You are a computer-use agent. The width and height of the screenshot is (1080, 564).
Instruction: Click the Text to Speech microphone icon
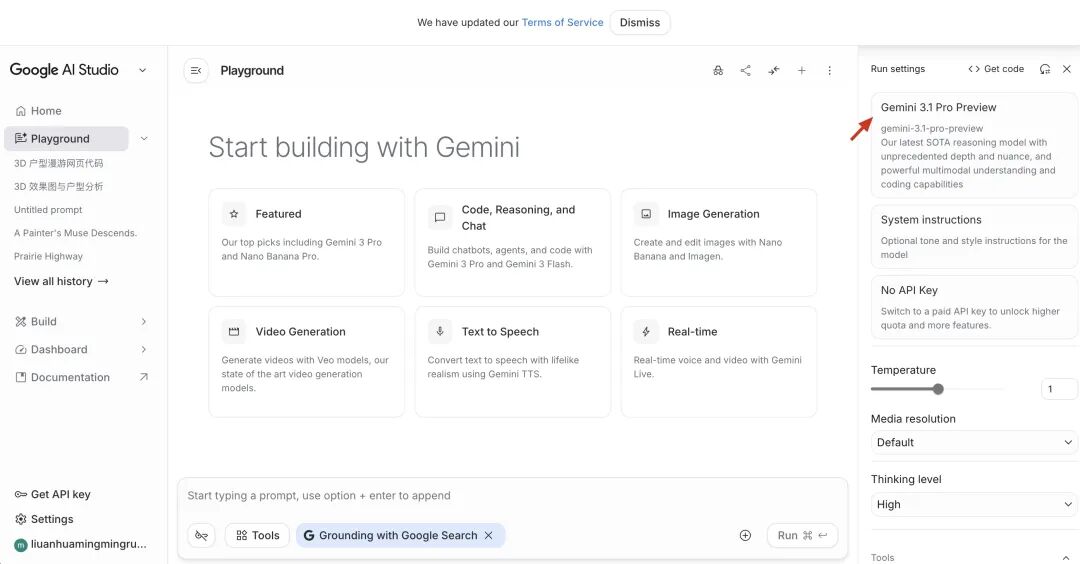pos(439,331)
